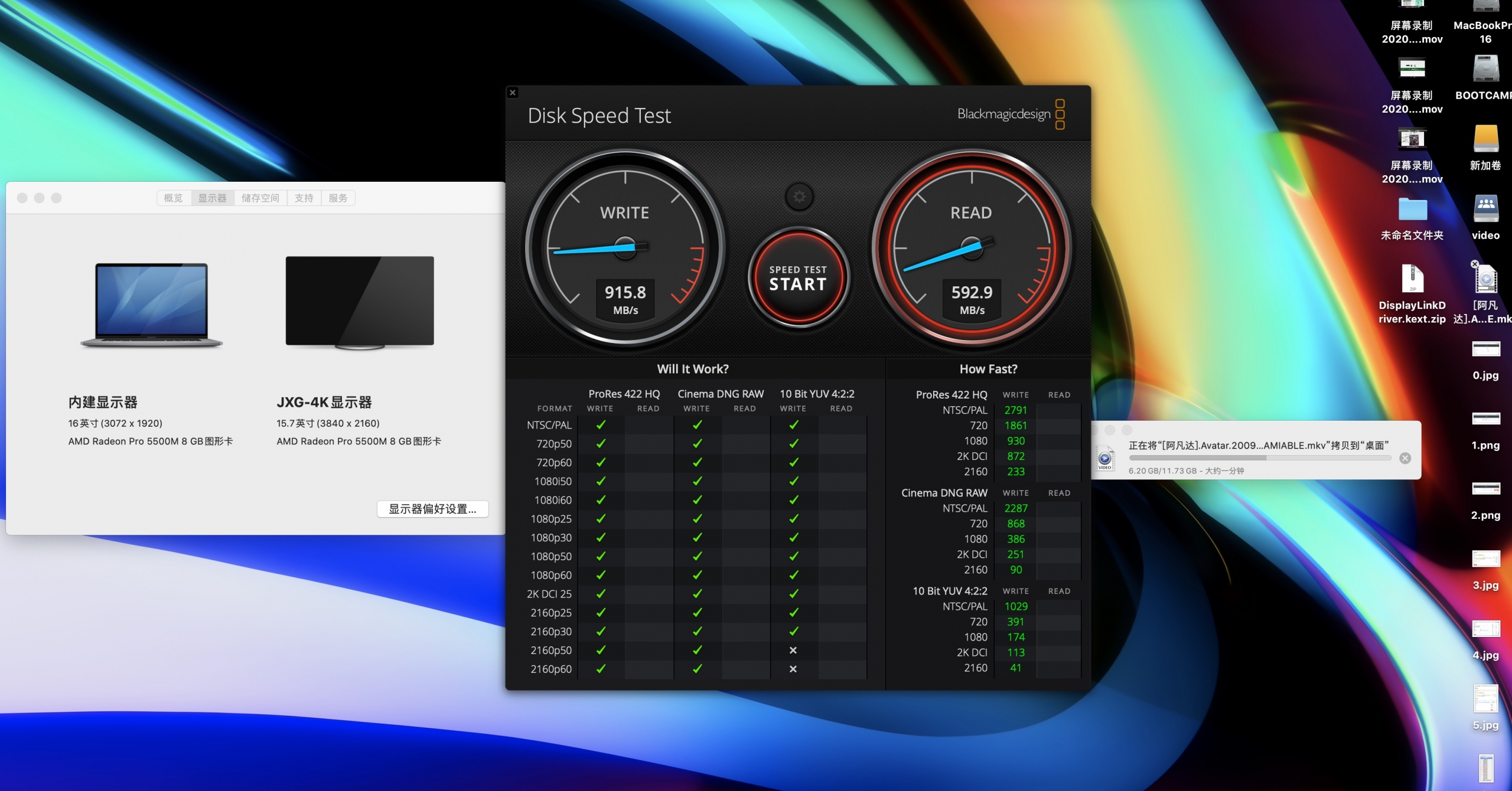The image size is (1512, 791).
Task: Open the 储存空间 tab
Action: pos(260,198)
